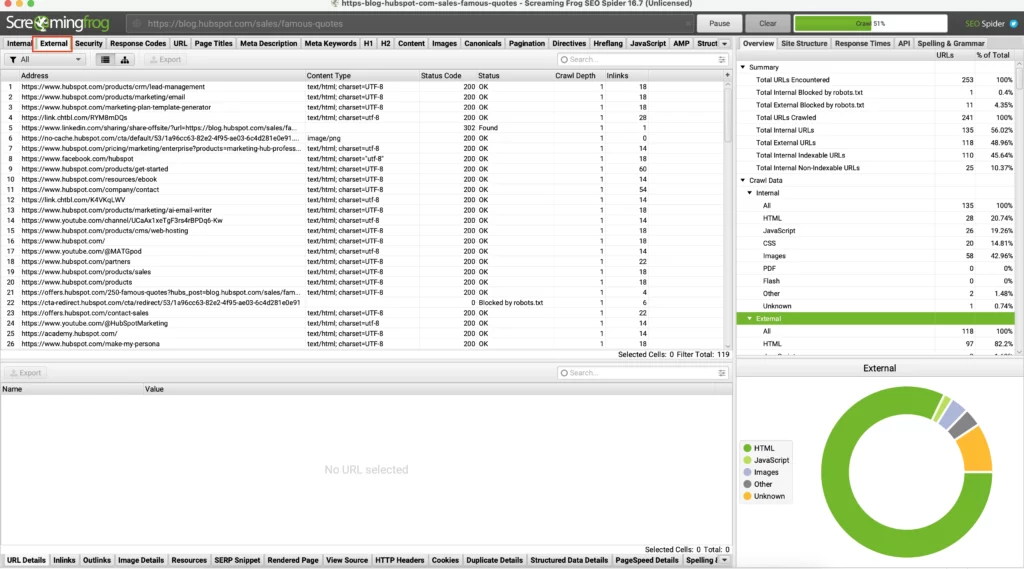Click the Twitter bird icon
The height and width of the screenshot is (569, 1024).
coord(1014,24)
